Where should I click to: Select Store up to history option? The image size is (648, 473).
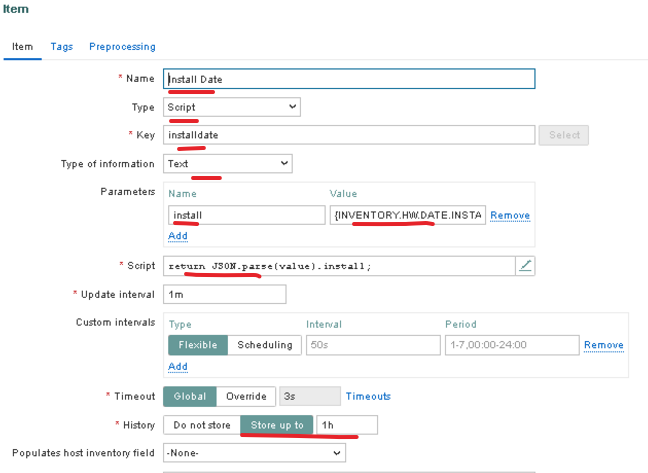[277, 425]
